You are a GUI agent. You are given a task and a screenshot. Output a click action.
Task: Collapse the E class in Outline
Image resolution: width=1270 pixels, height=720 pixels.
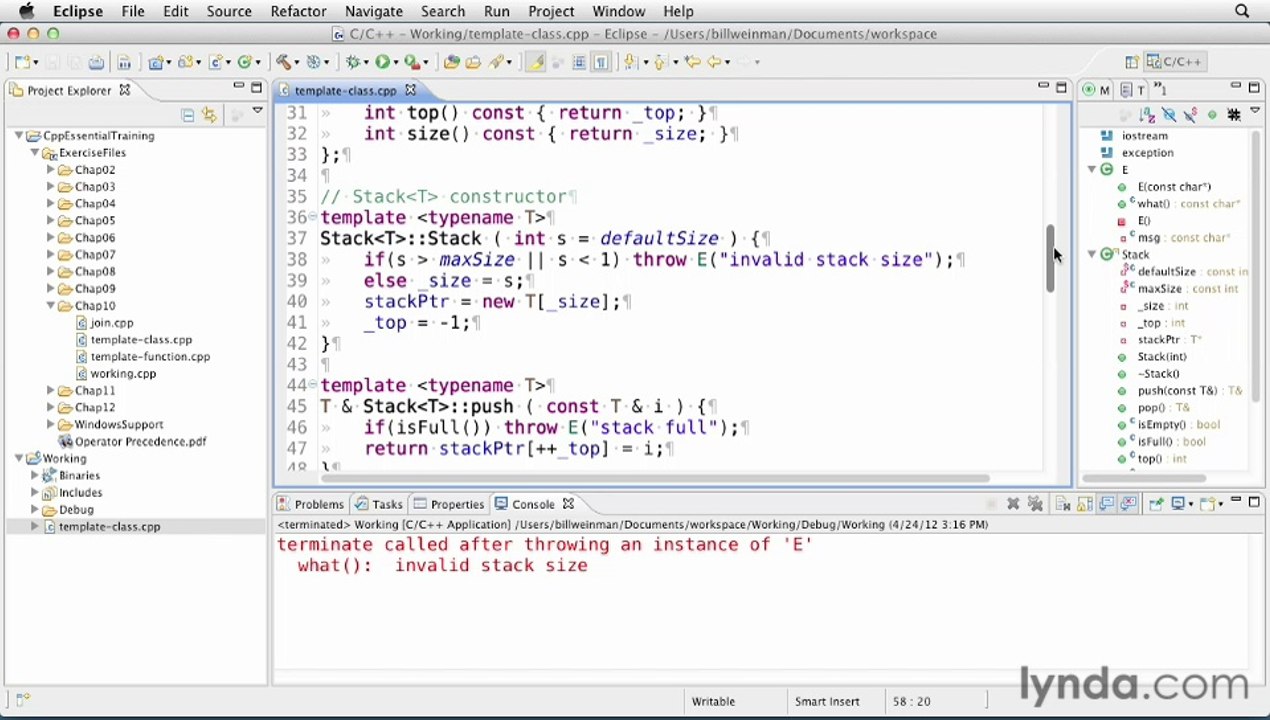pos(1092,170)
